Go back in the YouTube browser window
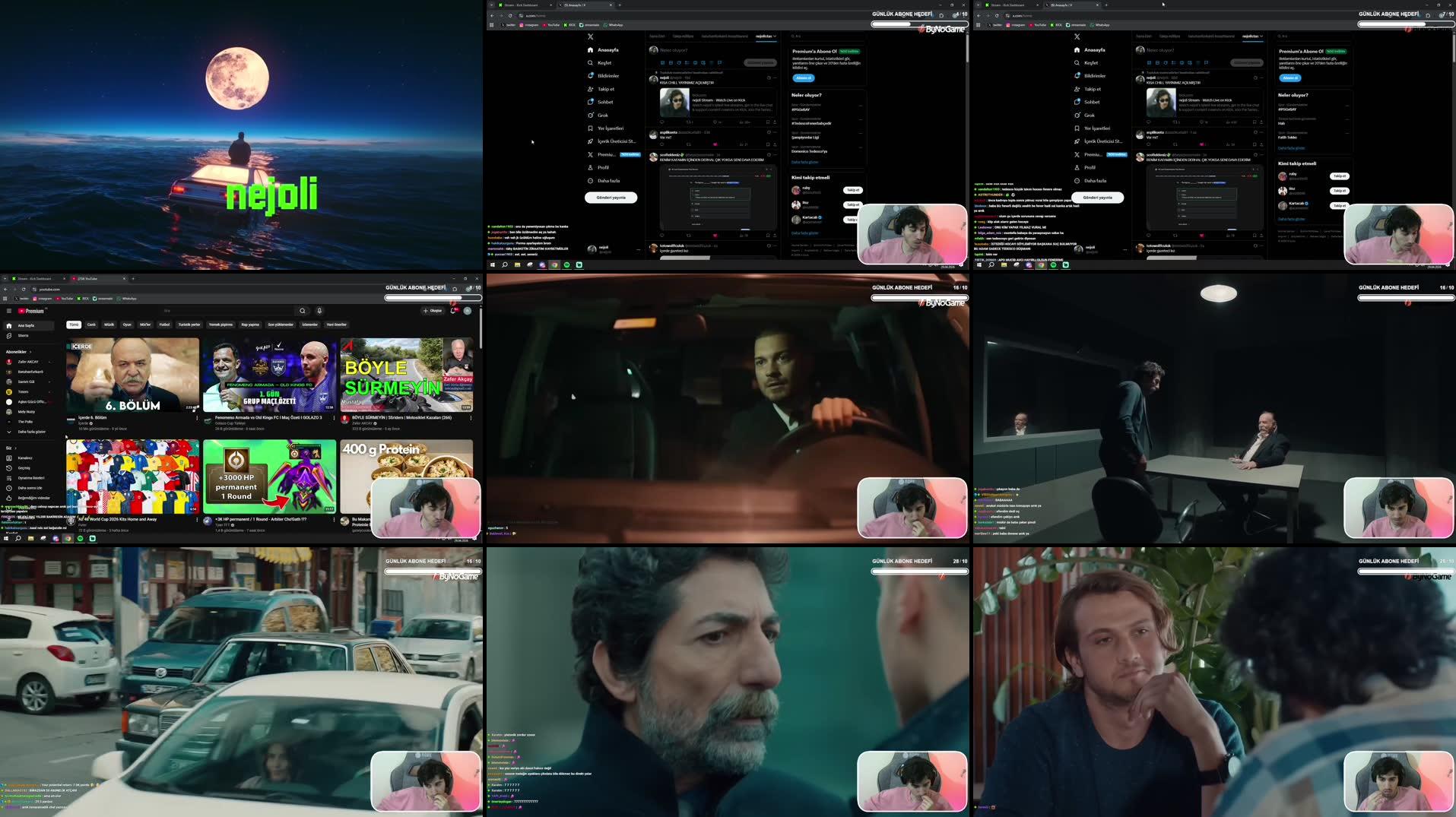 click(x=5, y=290)
